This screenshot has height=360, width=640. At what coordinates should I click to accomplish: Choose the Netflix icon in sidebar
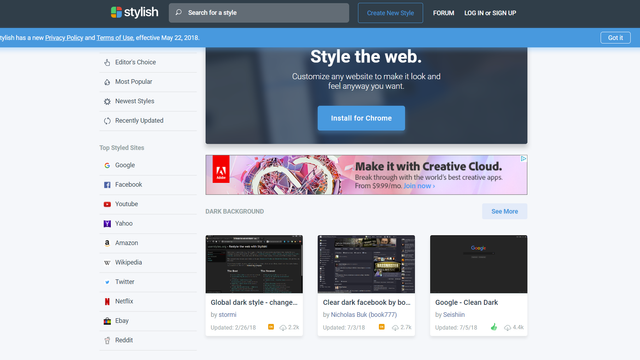(107, 301)
